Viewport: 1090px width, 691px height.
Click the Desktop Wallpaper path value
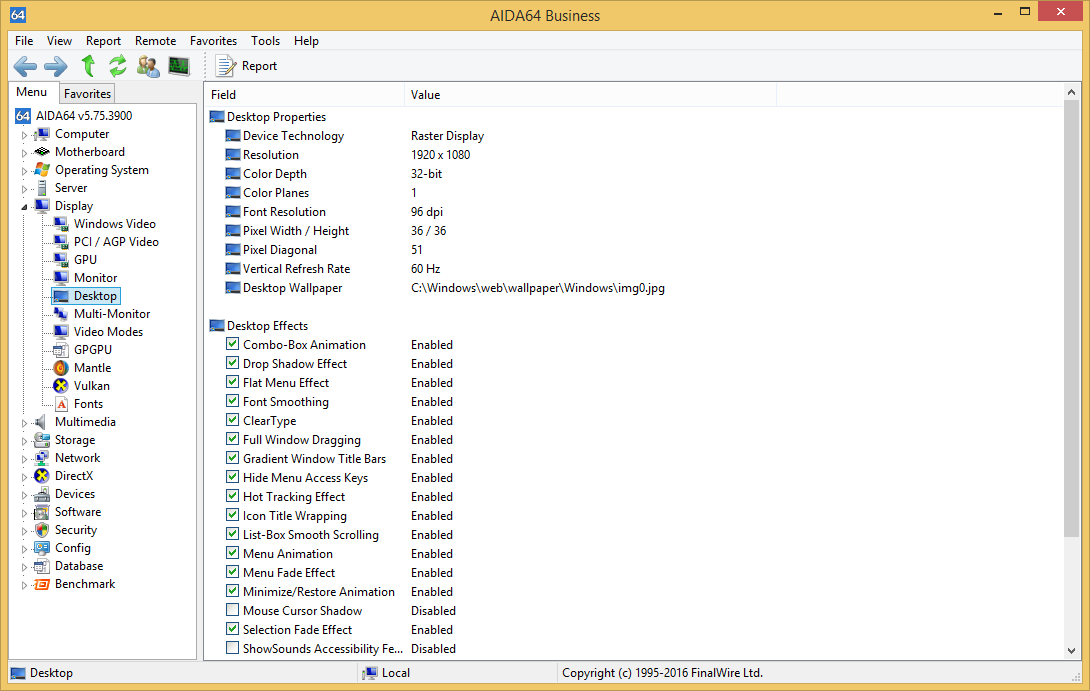[537, 288]
